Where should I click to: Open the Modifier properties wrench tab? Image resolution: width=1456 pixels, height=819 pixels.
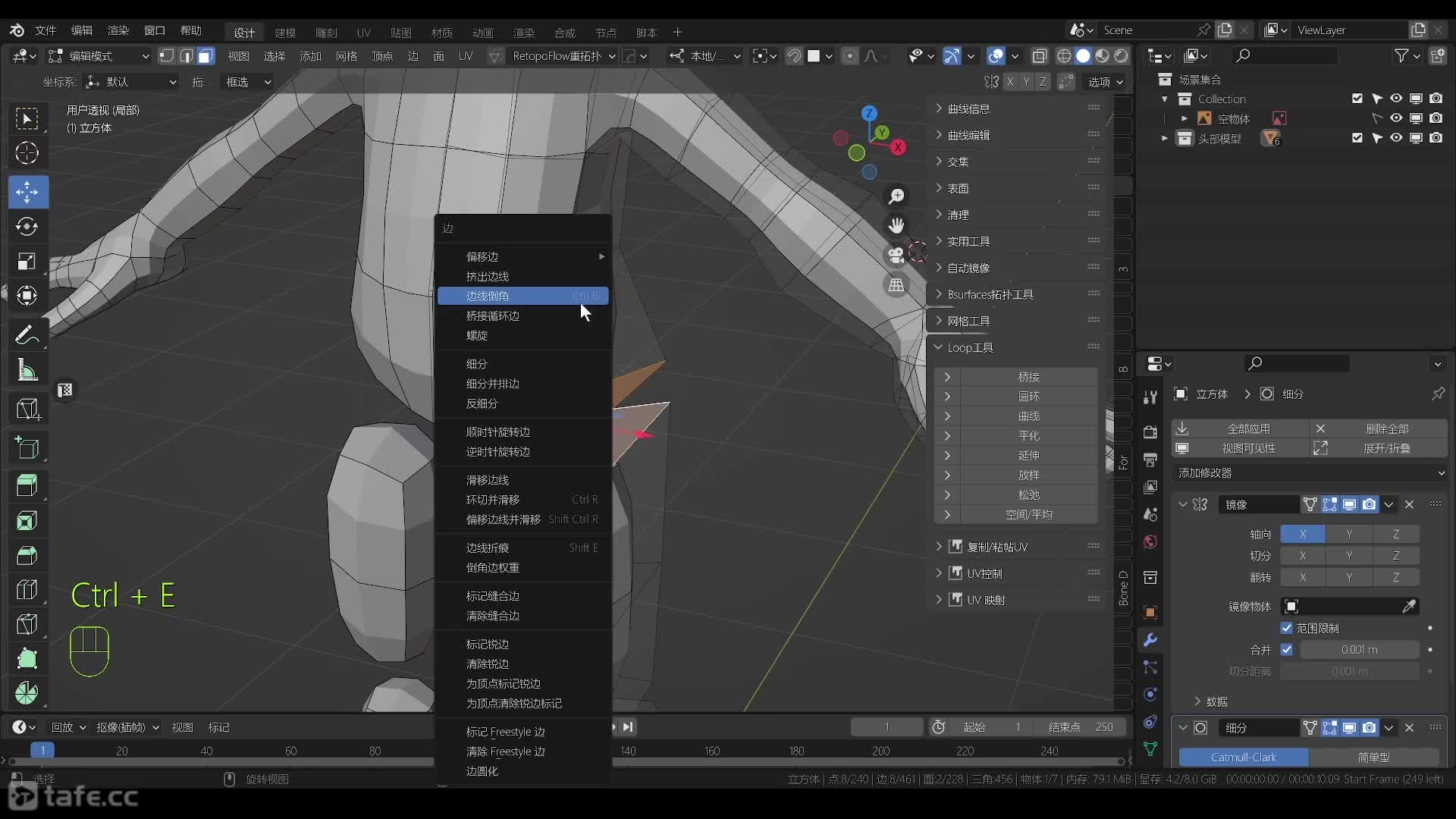(x=1150, y=640)
